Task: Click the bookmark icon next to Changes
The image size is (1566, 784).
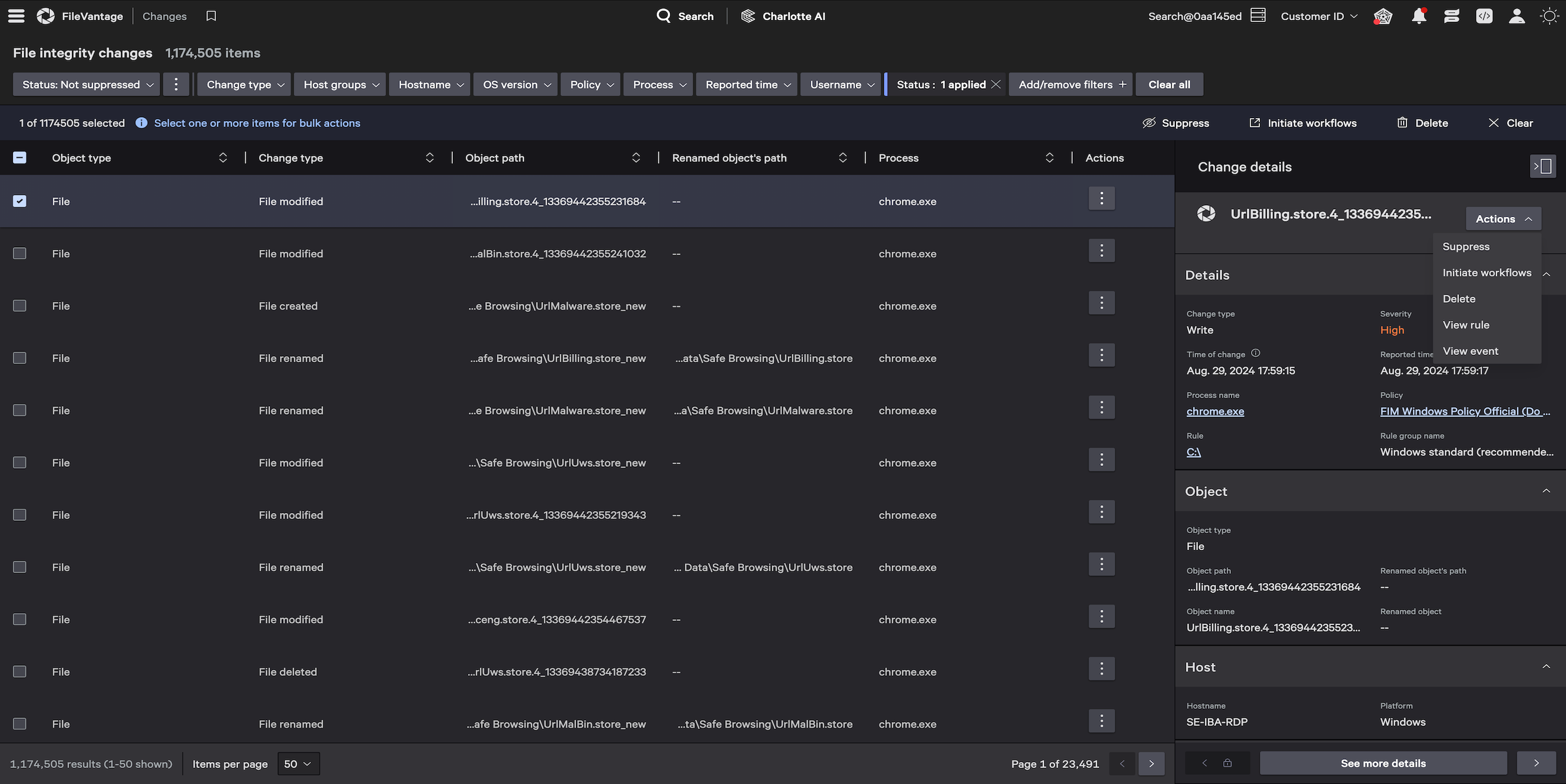Action: pos(210,16)
